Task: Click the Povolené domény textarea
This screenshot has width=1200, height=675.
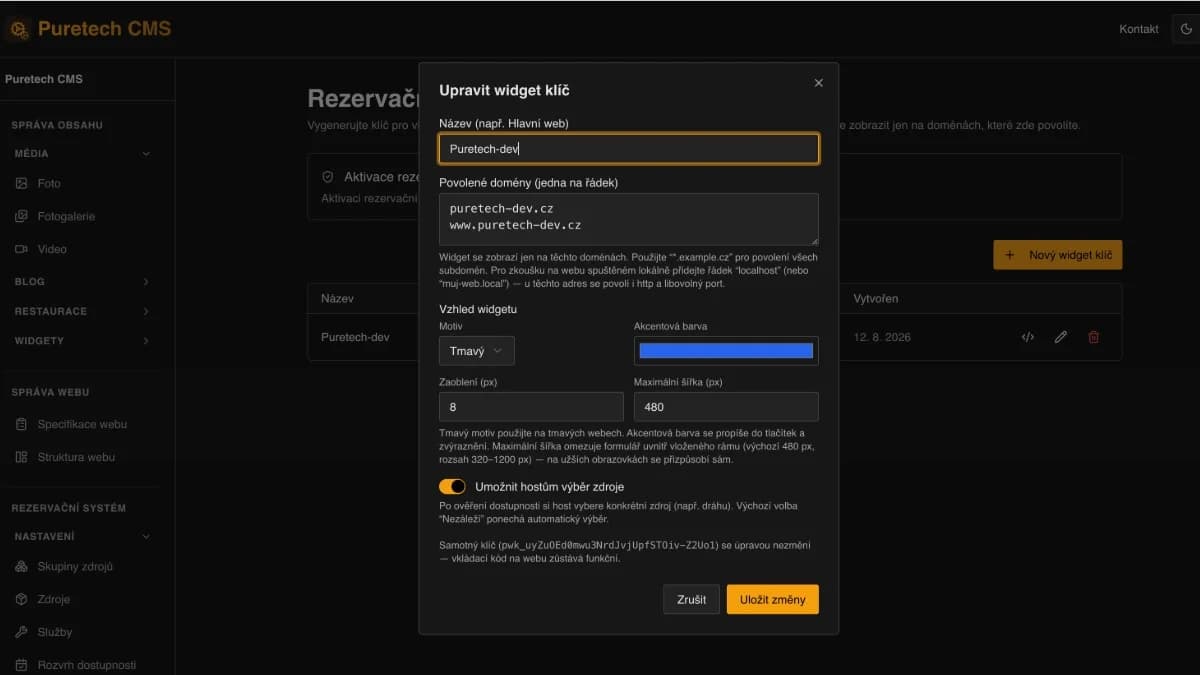Action: click(629, 219)
